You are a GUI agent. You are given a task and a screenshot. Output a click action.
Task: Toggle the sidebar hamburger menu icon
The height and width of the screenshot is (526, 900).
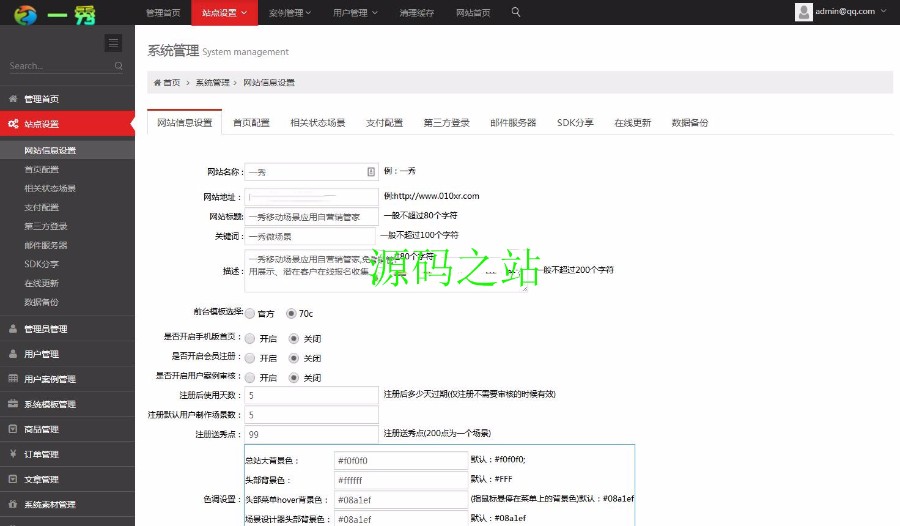pos(113,43)
